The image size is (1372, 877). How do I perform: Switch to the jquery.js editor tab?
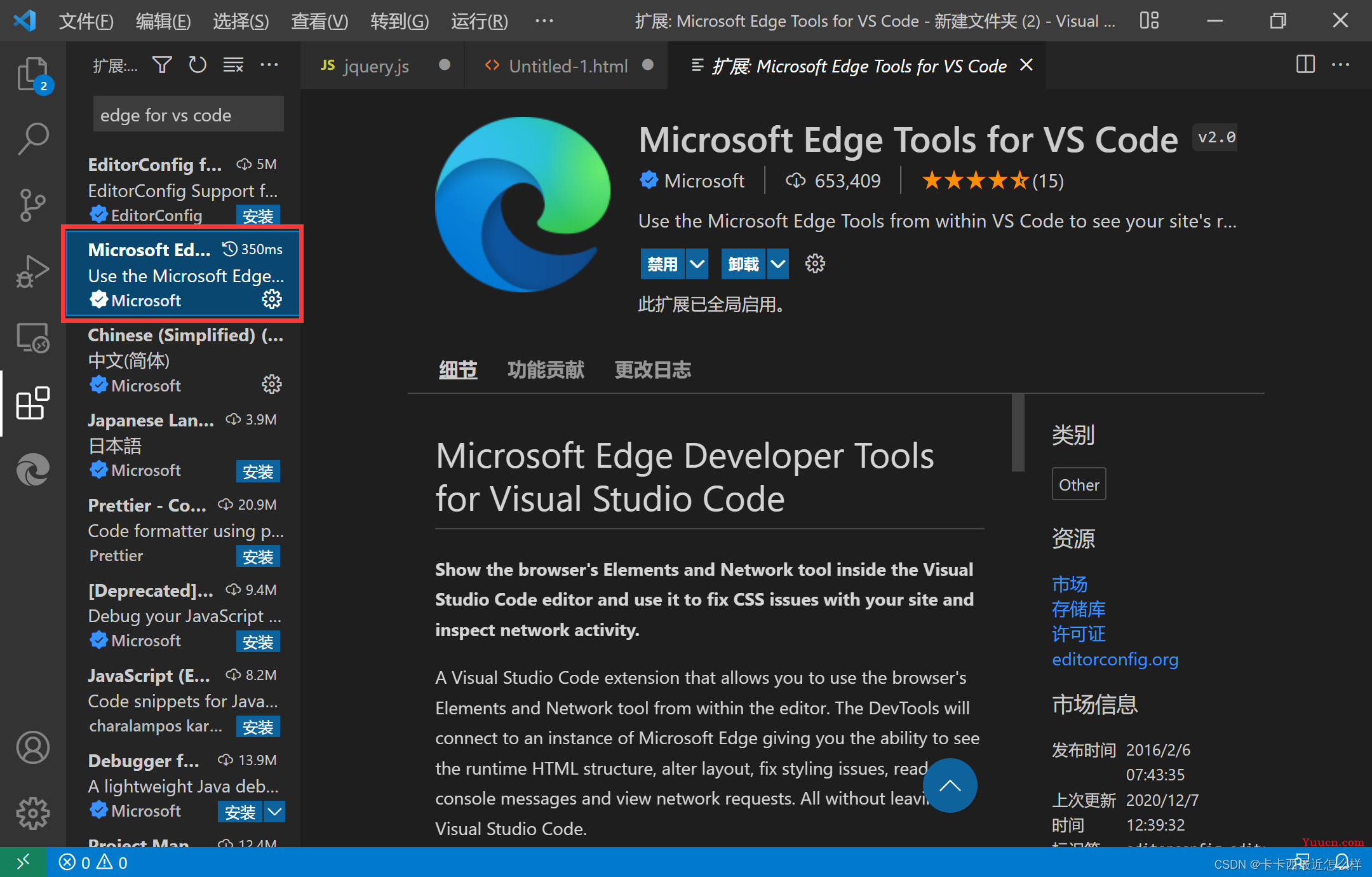point(383,65)
